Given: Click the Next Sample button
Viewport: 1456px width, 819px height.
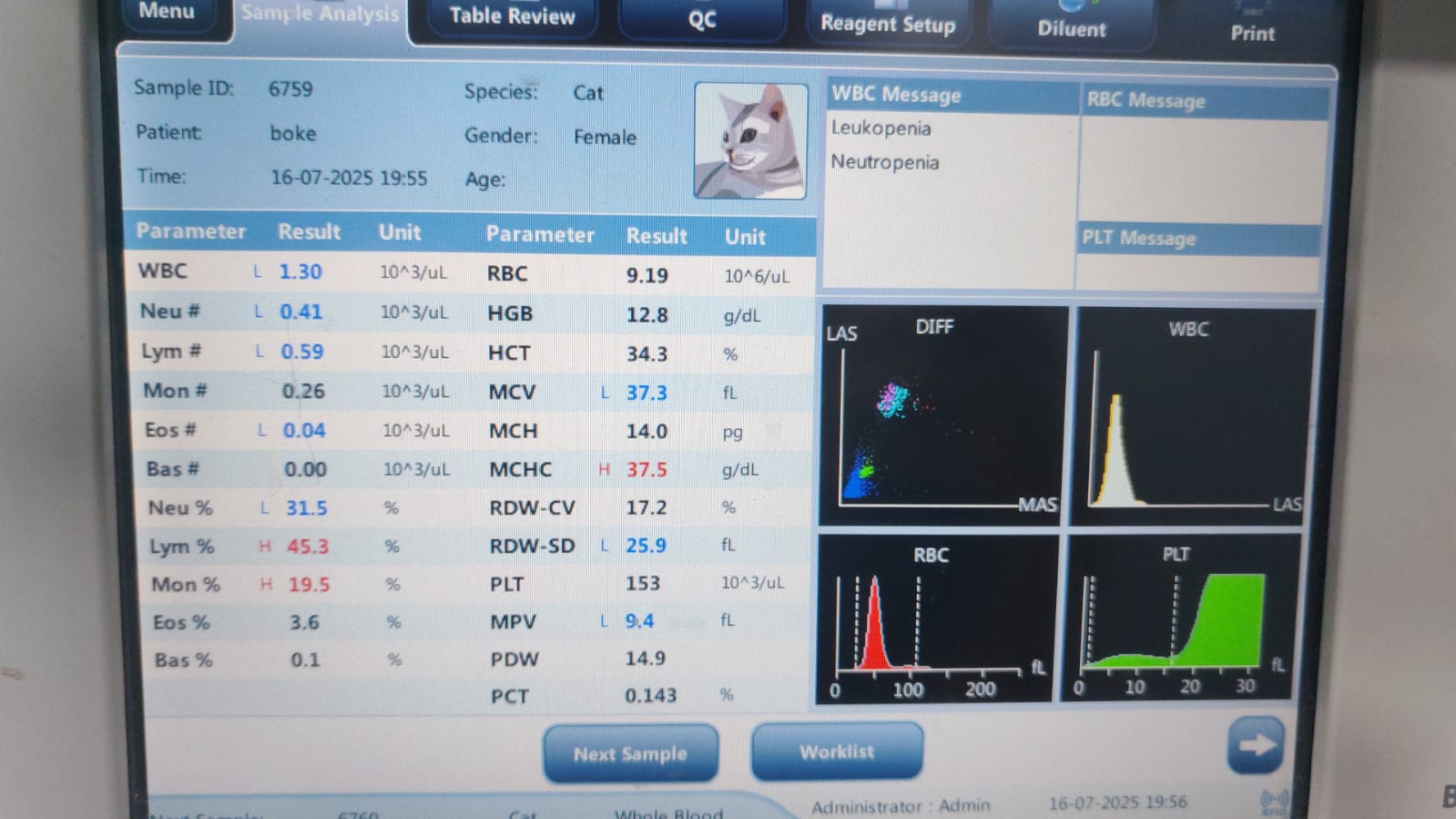Looking at the screenshot, I should [630, 753].
